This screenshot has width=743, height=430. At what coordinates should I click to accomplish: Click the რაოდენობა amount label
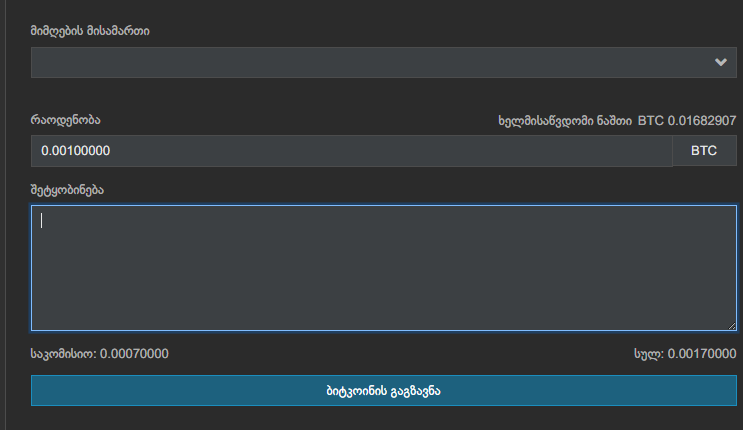click(x=66, y=120)
